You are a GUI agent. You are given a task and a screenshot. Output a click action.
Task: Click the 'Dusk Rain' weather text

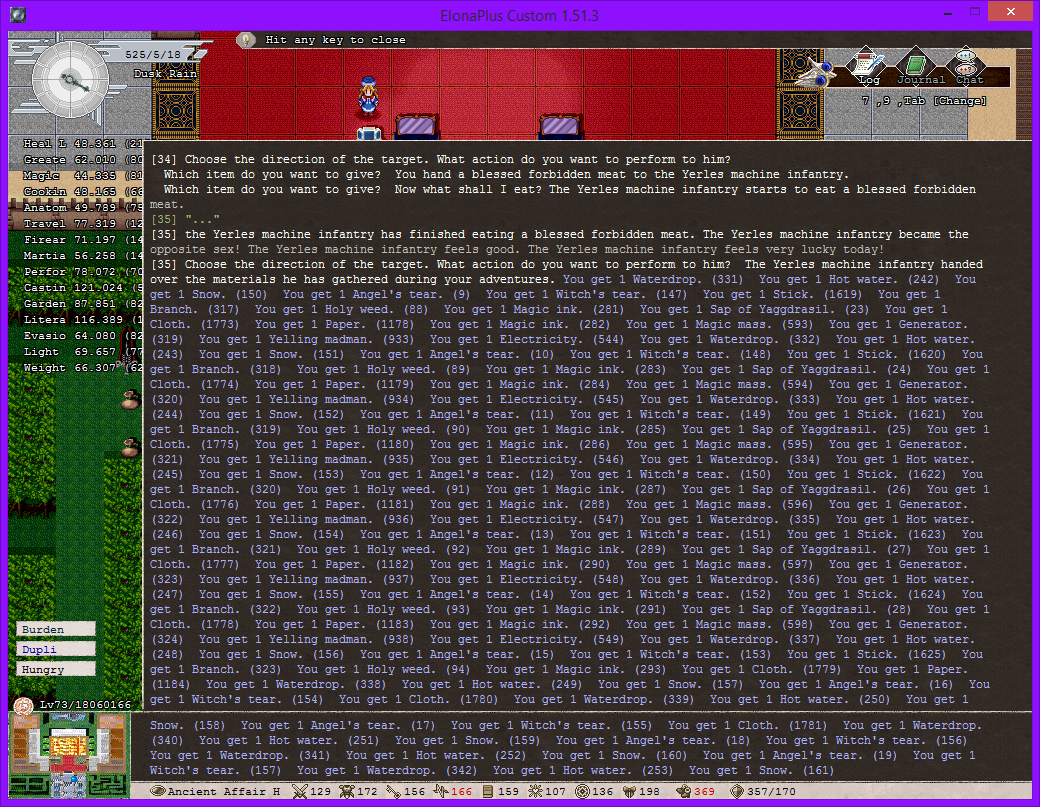[165, 74]
